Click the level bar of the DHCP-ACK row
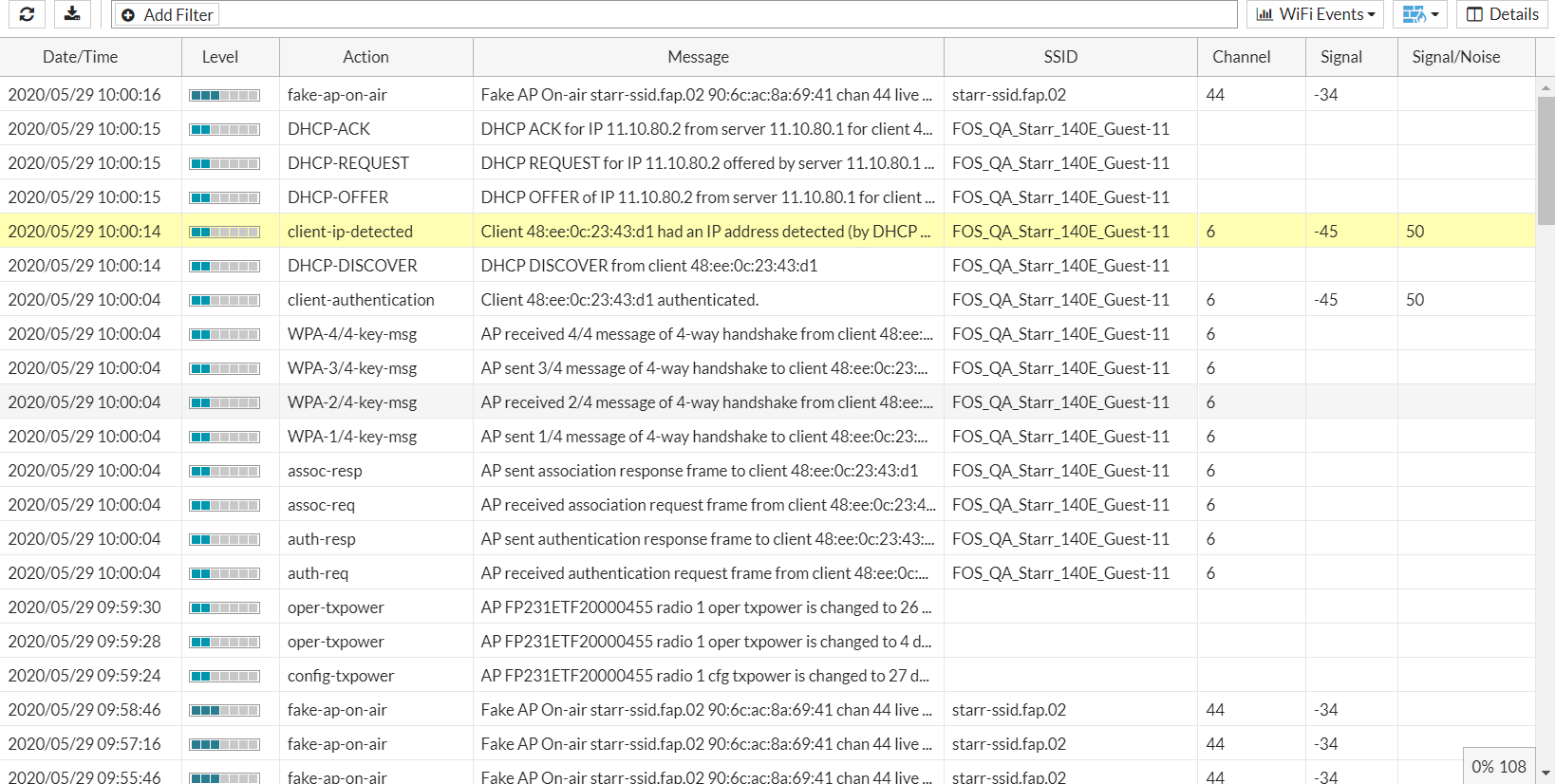This screenshot has width=1555, height=784. [x=224, y=129]
